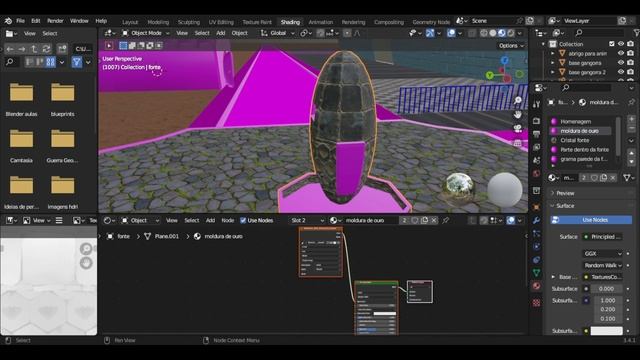Open the Camtasia folder
Image resolution: width=640 pixels, height=360 pixels.
click(x=21, y=146)
